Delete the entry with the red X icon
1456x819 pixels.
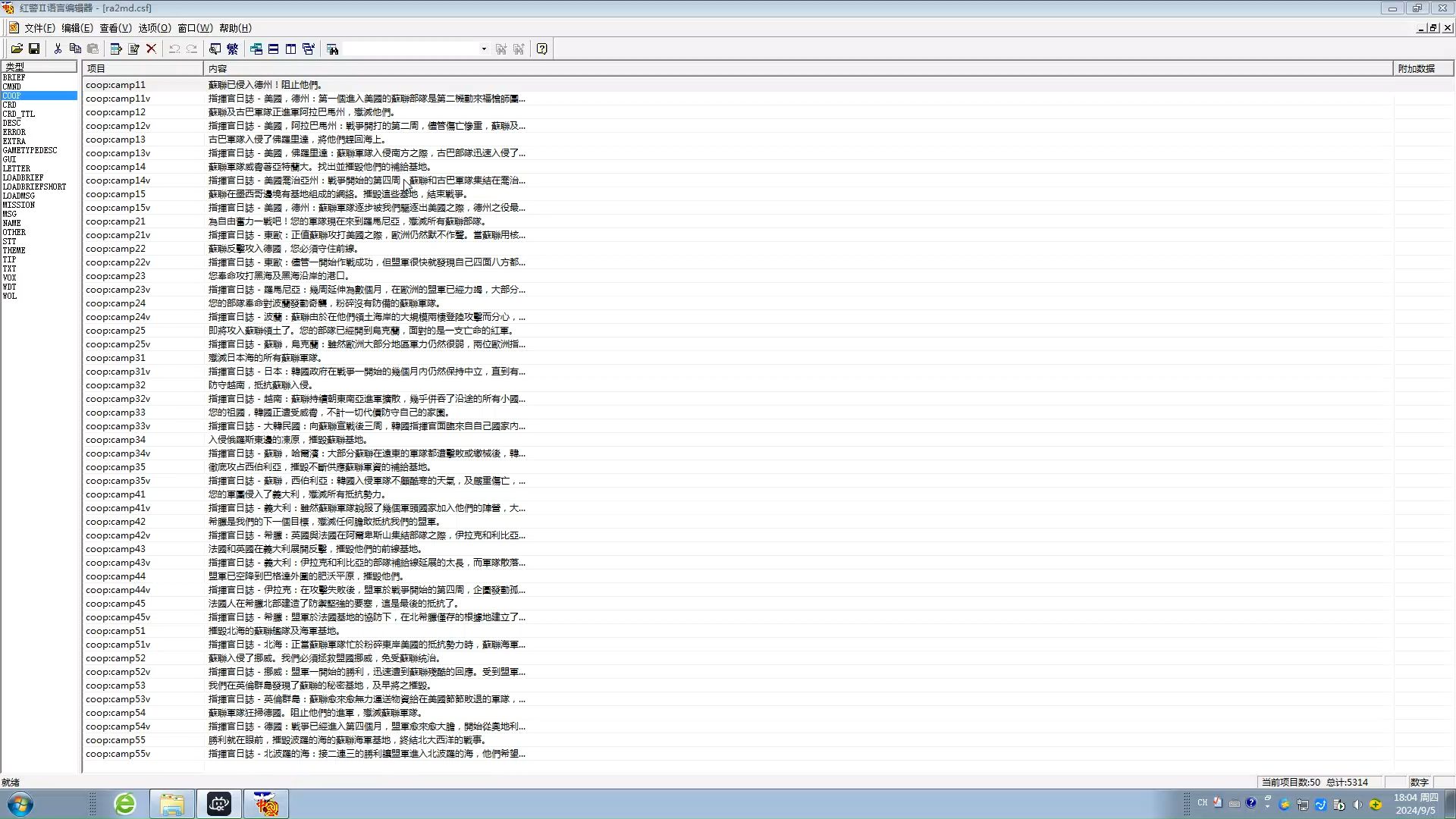pyautogui.click(x=151, y=49)
